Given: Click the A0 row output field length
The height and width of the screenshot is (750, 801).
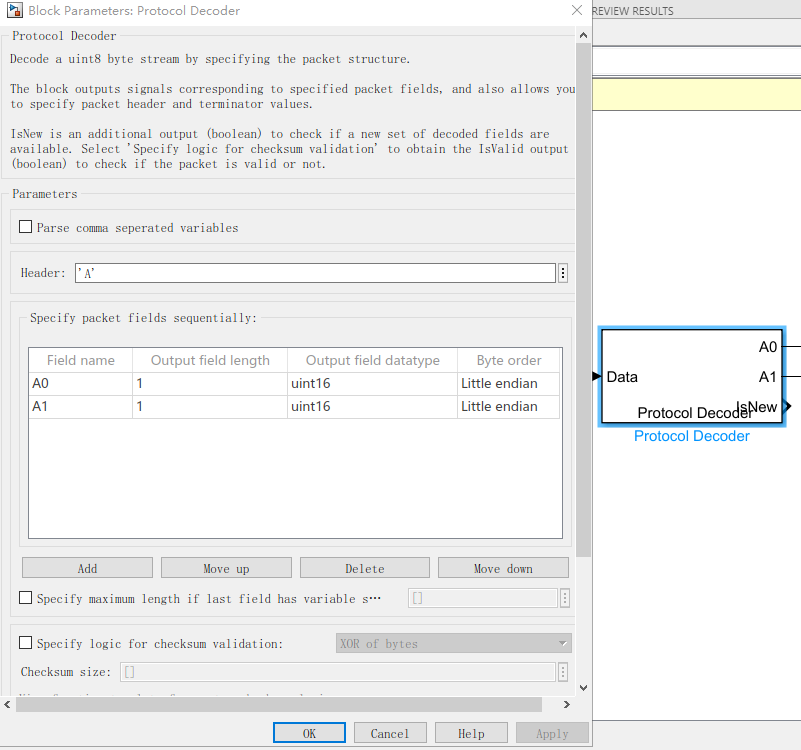Looking at the screenshot, I should coord(210,384).
